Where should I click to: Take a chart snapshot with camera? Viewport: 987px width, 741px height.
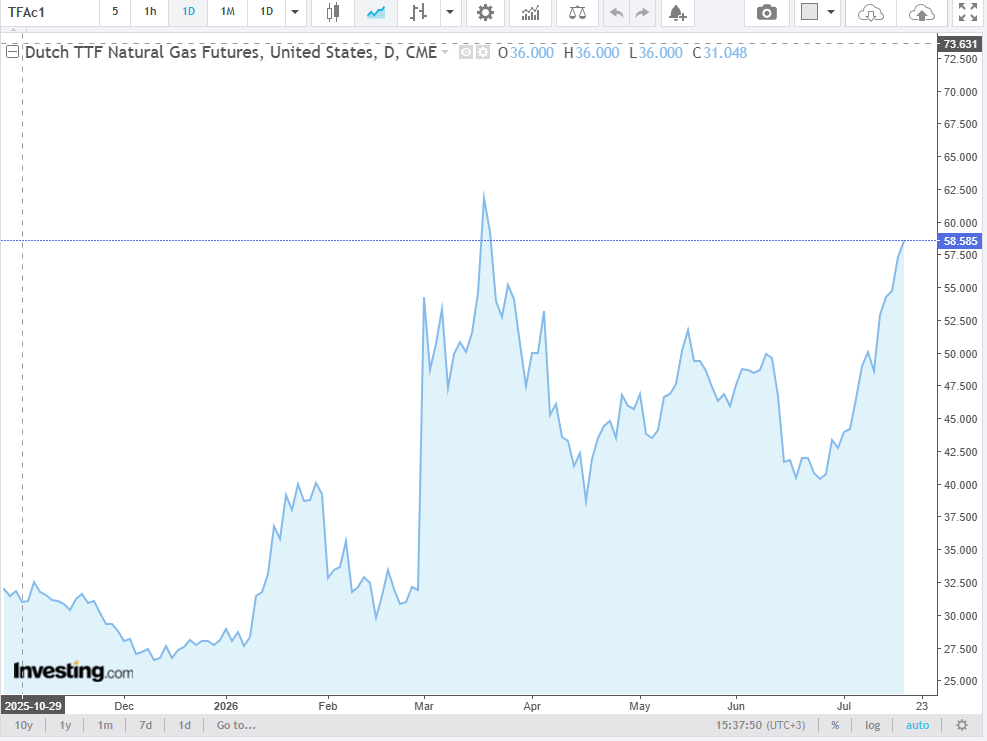pyautogui.click(x=766, y=13)
